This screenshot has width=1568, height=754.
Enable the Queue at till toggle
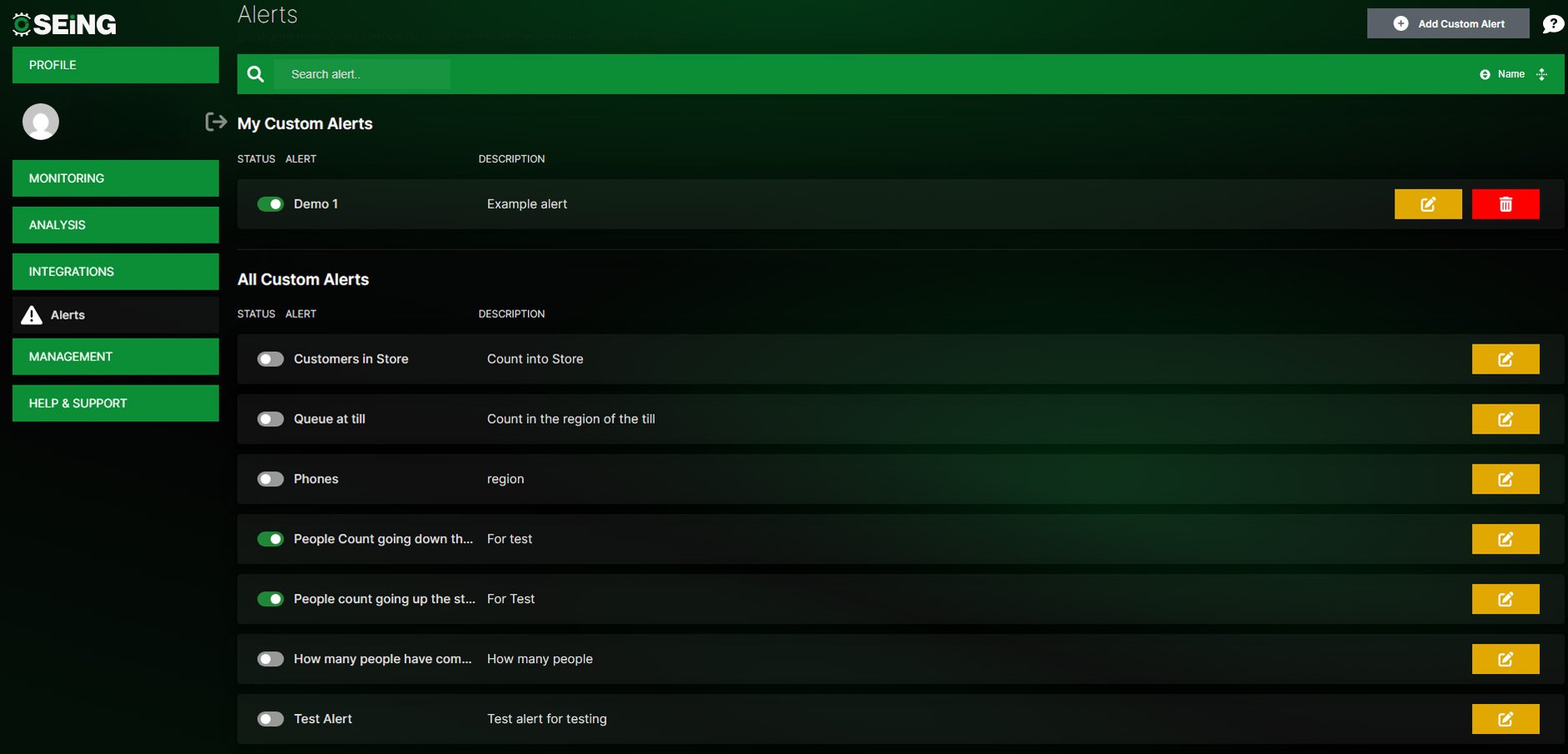[270, 420]
